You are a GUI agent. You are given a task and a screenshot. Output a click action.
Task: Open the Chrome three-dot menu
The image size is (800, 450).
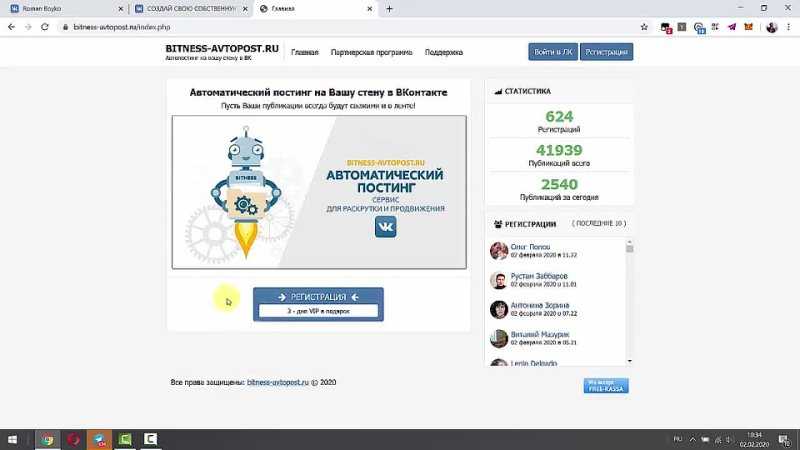coord(789,27)
